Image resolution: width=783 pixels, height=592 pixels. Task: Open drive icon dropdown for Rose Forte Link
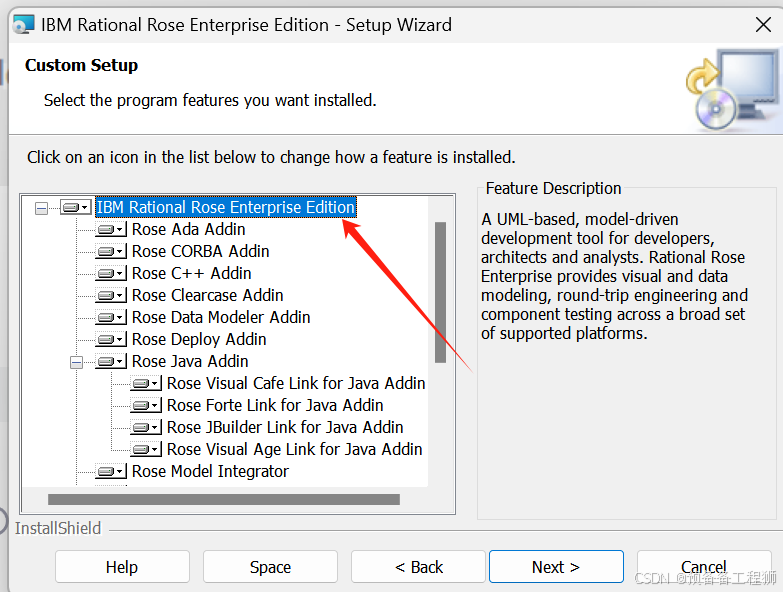(x=146, y=405)
